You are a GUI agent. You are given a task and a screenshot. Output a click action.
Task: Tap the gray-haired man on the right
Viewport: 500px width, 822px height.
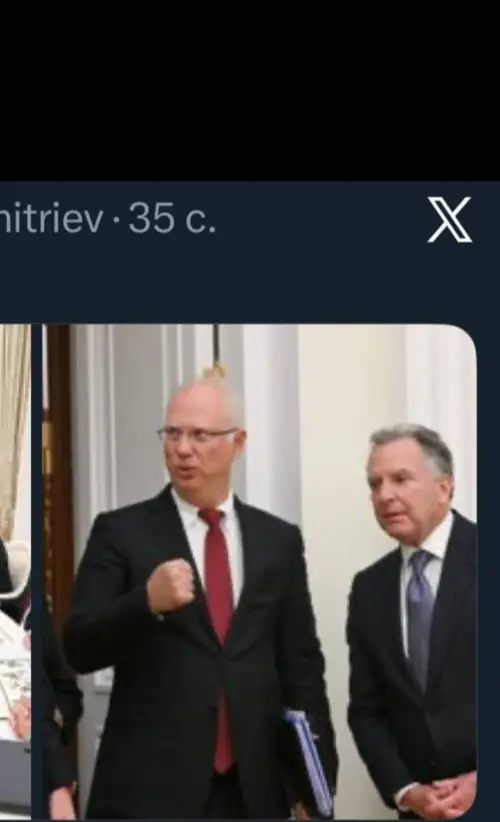coord(412,619)
